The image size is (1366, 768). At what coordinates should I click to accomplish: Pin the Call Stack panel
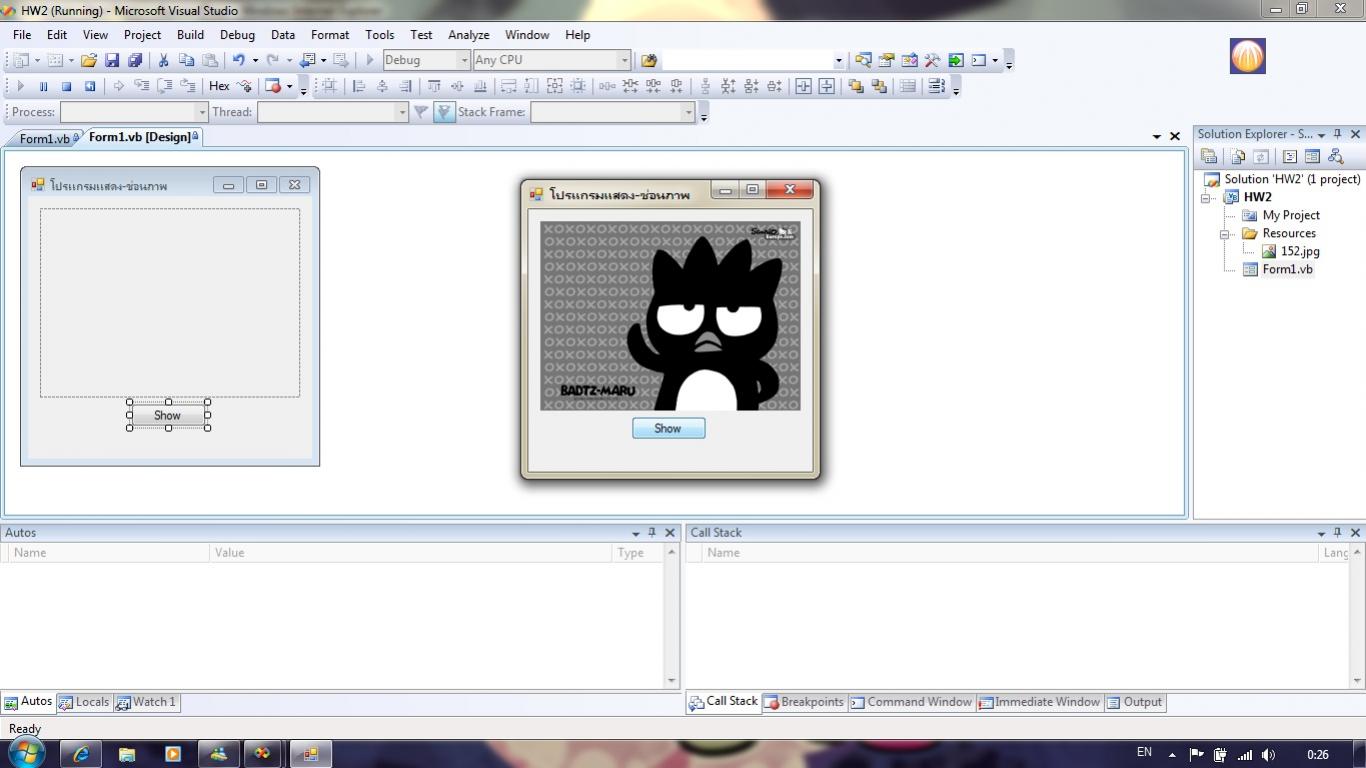tap(1337, 533)
